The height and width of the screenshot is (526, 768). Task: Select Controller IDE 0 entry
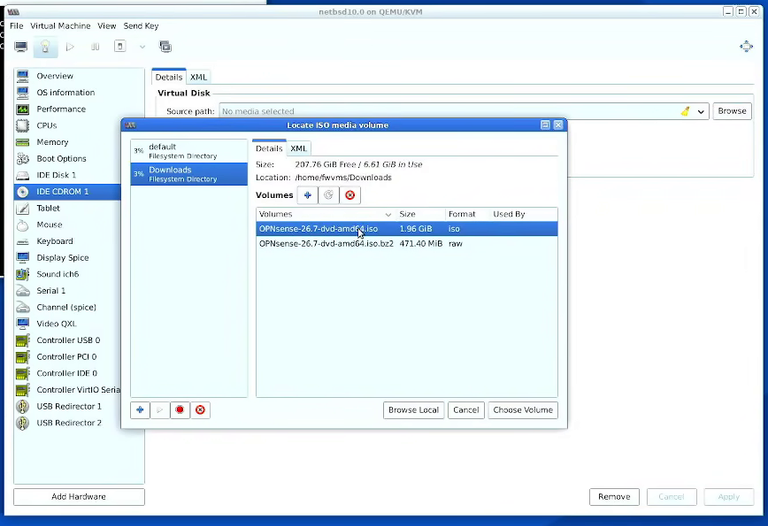[68, 373]
